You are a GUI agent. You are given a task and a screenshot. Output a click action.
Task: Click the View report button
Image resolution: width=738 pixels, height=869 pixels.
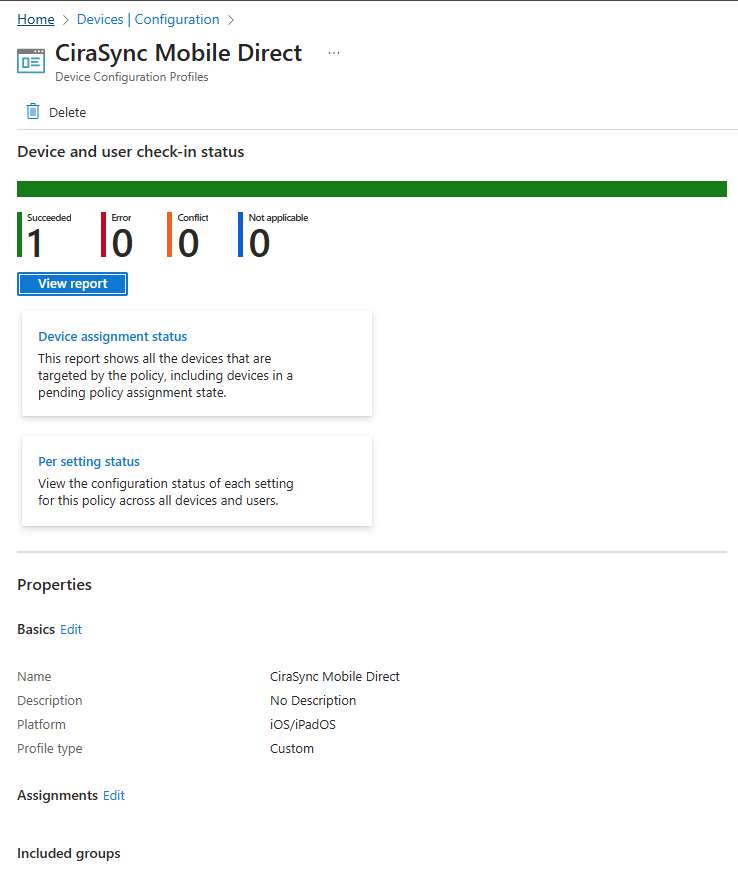73,284
